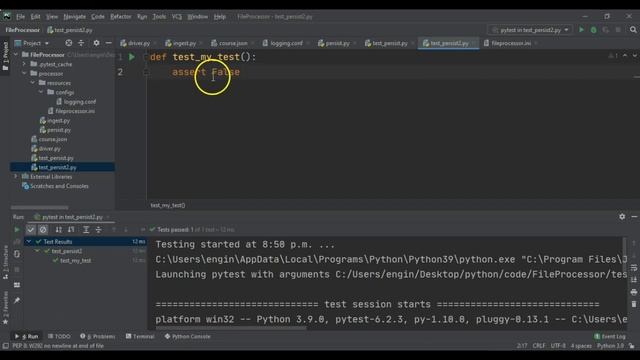Click the CRLF line separator in status bar
The image size is (640, 360).
coord(539,346)
